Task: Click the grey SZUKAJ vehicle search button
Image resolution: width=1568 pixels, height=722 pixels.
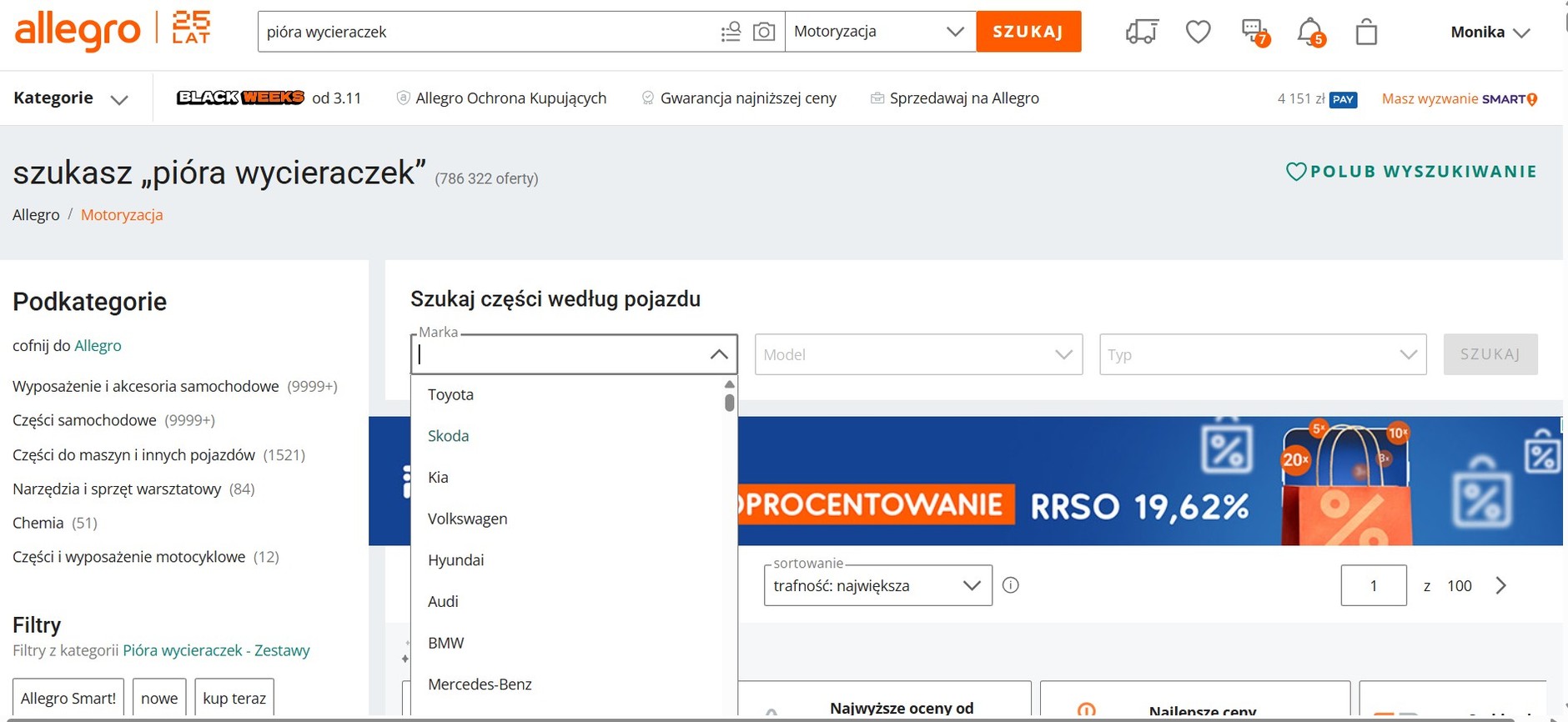Action: coord(1490,354)
